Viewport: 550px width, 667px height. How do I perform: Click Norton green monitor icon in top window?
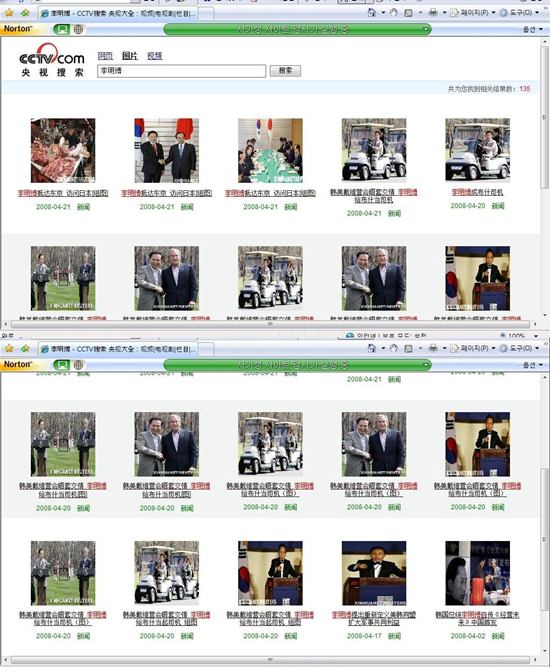click(x=62, y=29)
